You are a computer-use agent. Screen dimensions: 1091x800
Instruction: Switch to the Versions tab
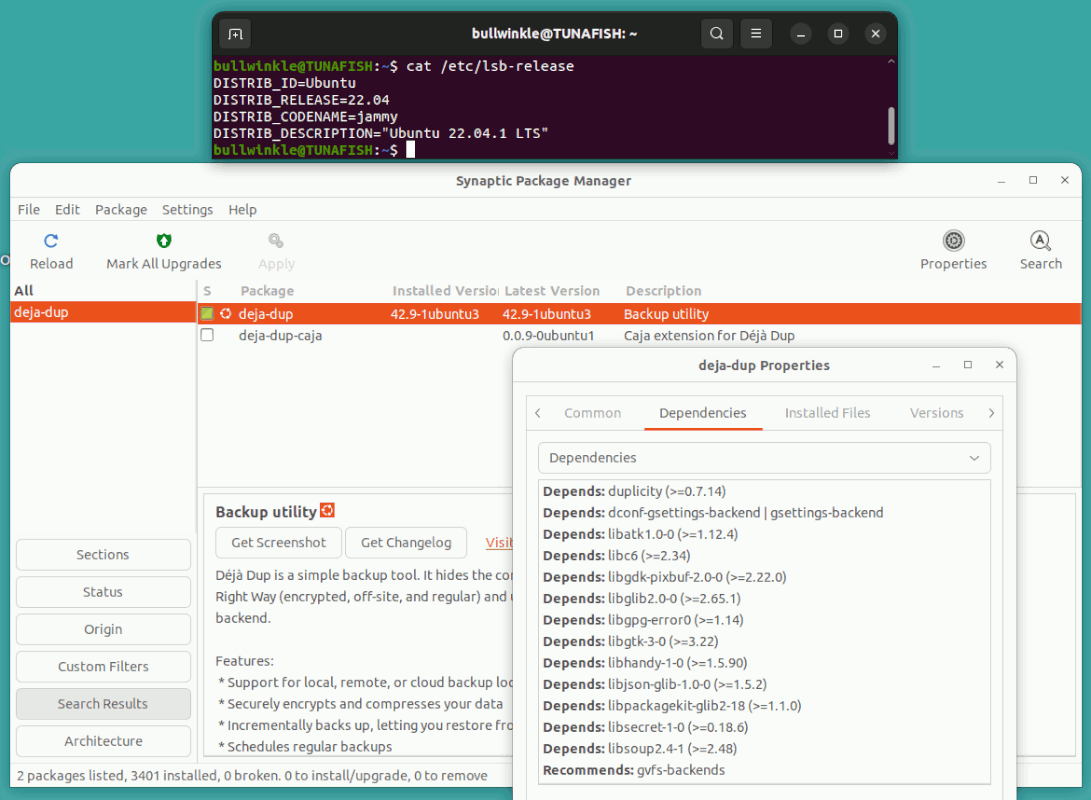937,413
